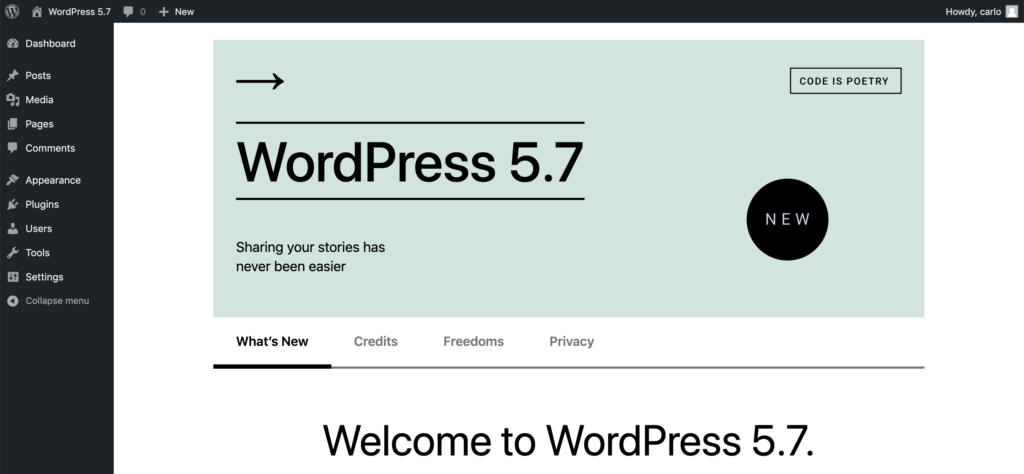The width and height of the screenshot is (1024, 474).
Task: Click the Tools wrench icon
Action: tap(12, 253)
